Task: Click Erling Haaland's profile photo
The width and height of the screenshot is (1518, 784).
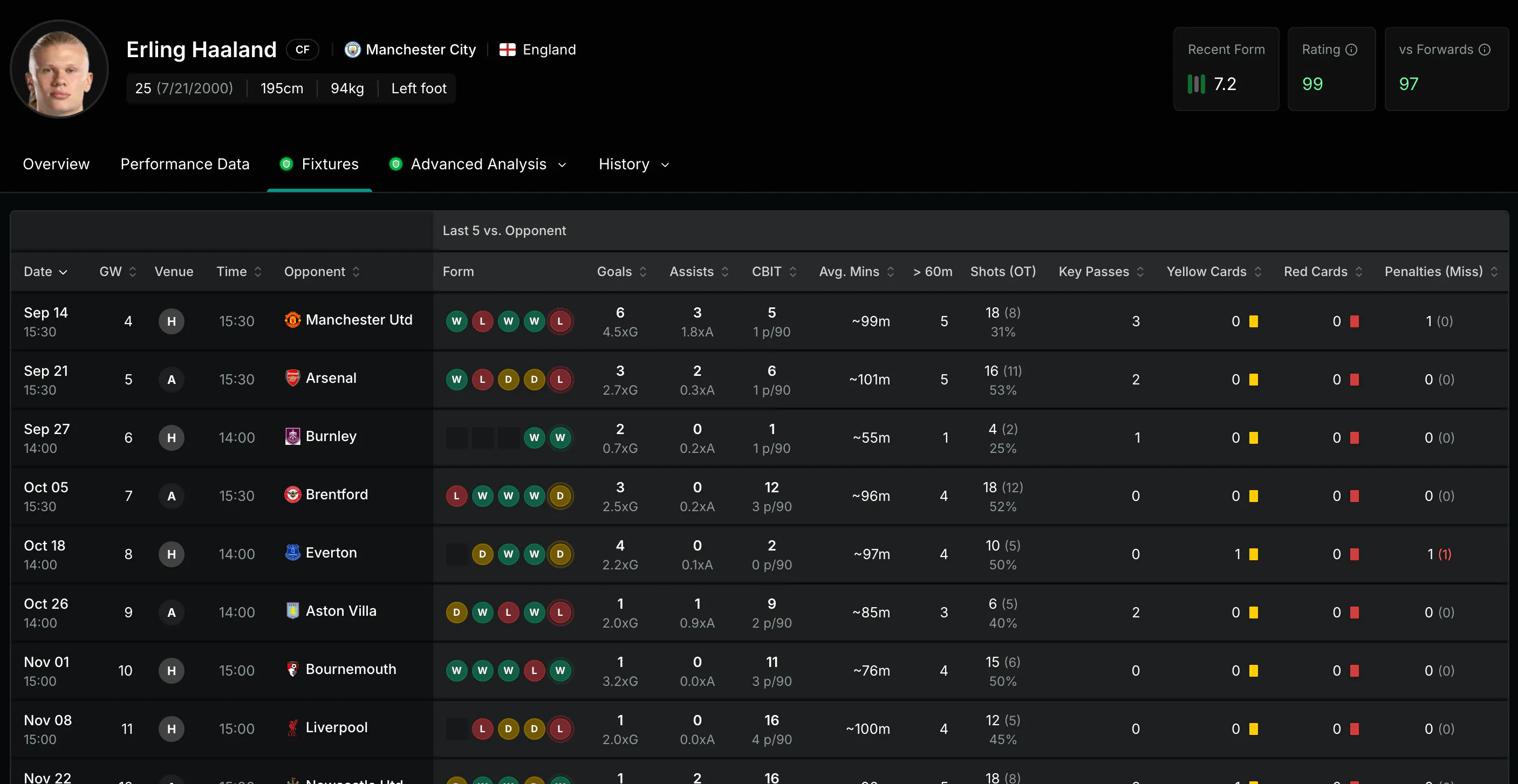Action: coord(59,69)
